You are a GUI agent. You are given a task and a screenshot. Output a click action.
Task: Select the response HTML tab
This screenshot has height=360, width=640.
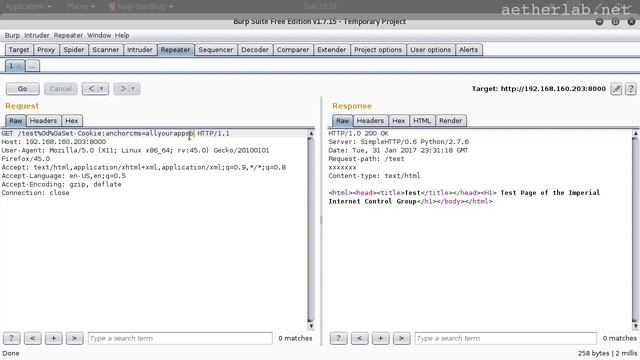pyautogui.click(x=422, y=121)
